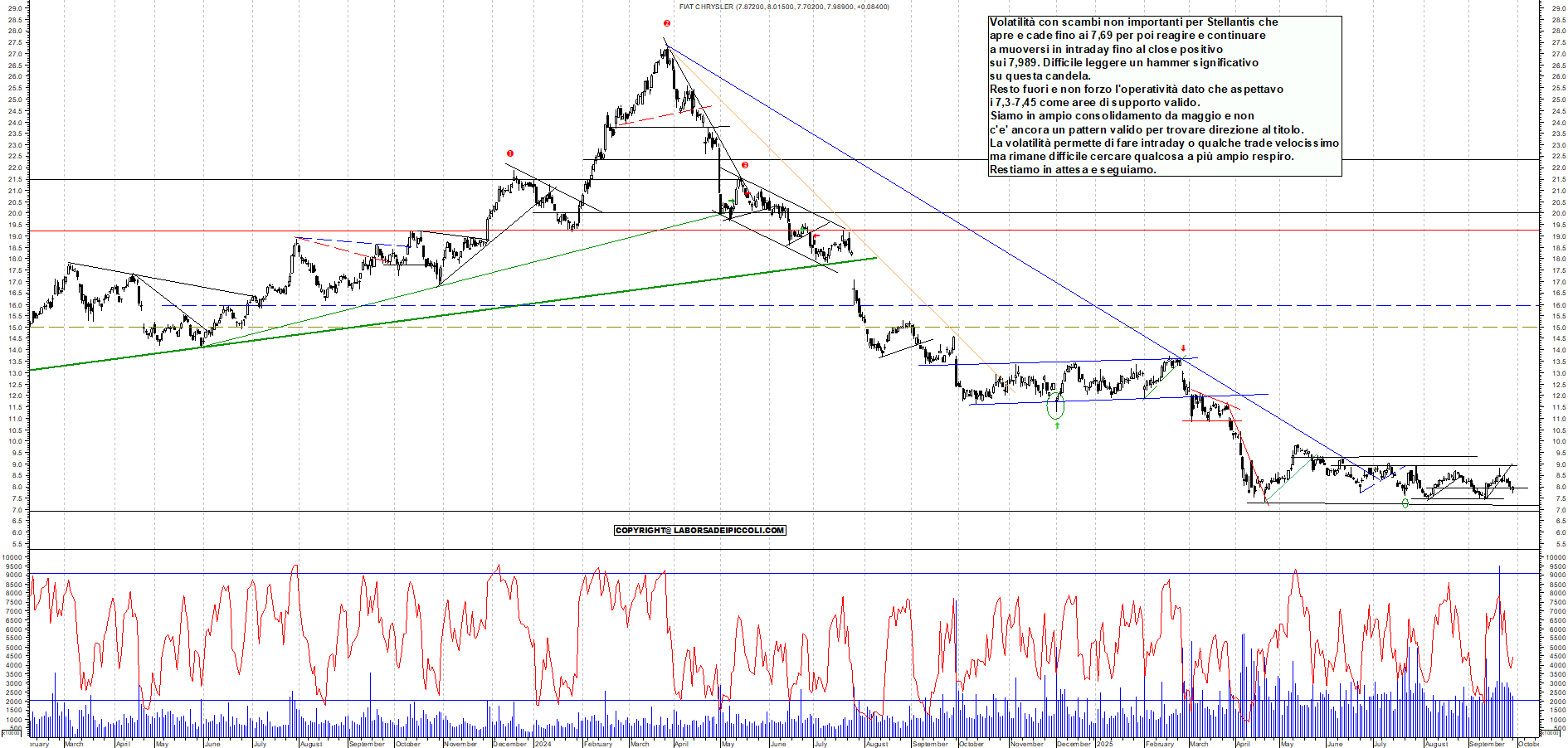The height and width of the screenshot is (748, 1568).
Task: Select red down arrow above February 2025 peak
Action: coord(1183,348)
